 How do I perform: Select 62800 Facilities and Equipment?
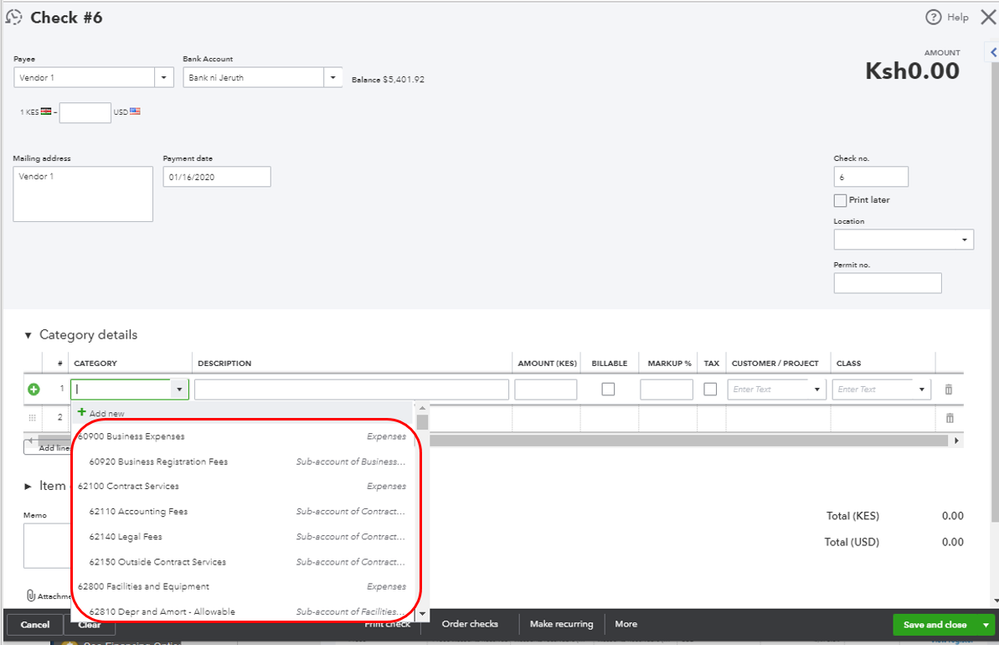[242, 586]
